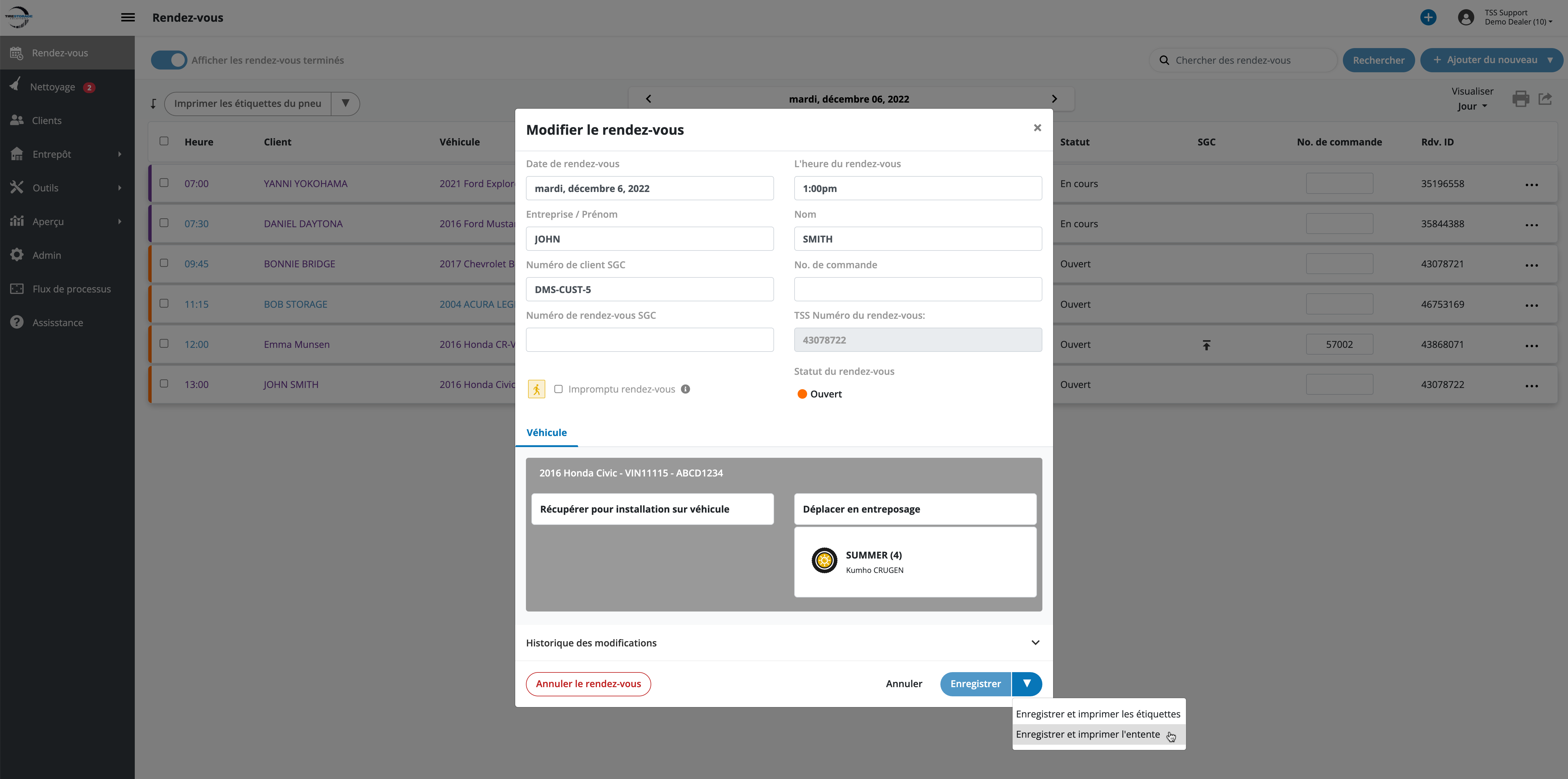Check the Impromptu rendez-vous checkbox
The height and width of the screenshot is (779, 1568).
[558, 389]
